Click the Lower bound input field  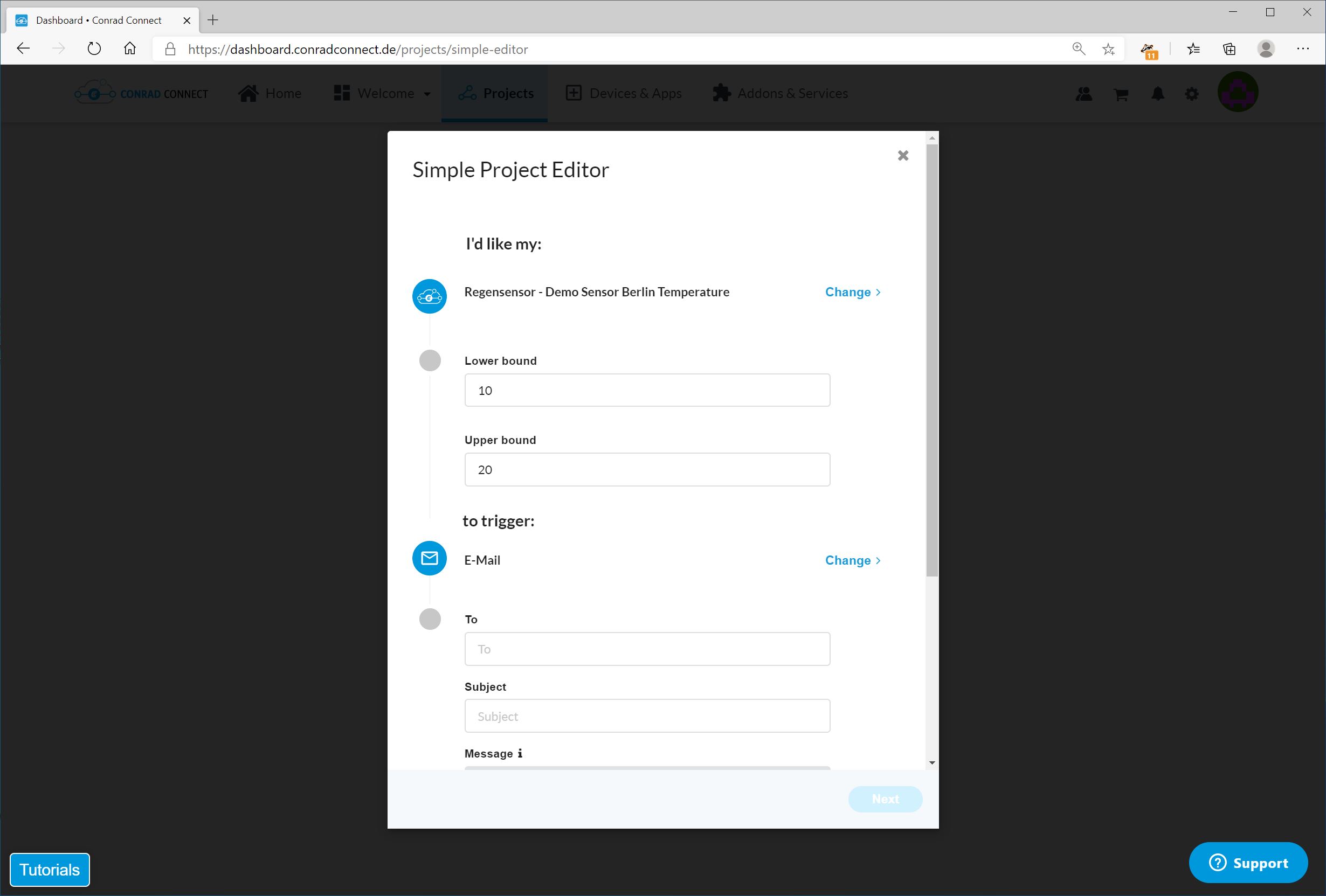point(647,390)
